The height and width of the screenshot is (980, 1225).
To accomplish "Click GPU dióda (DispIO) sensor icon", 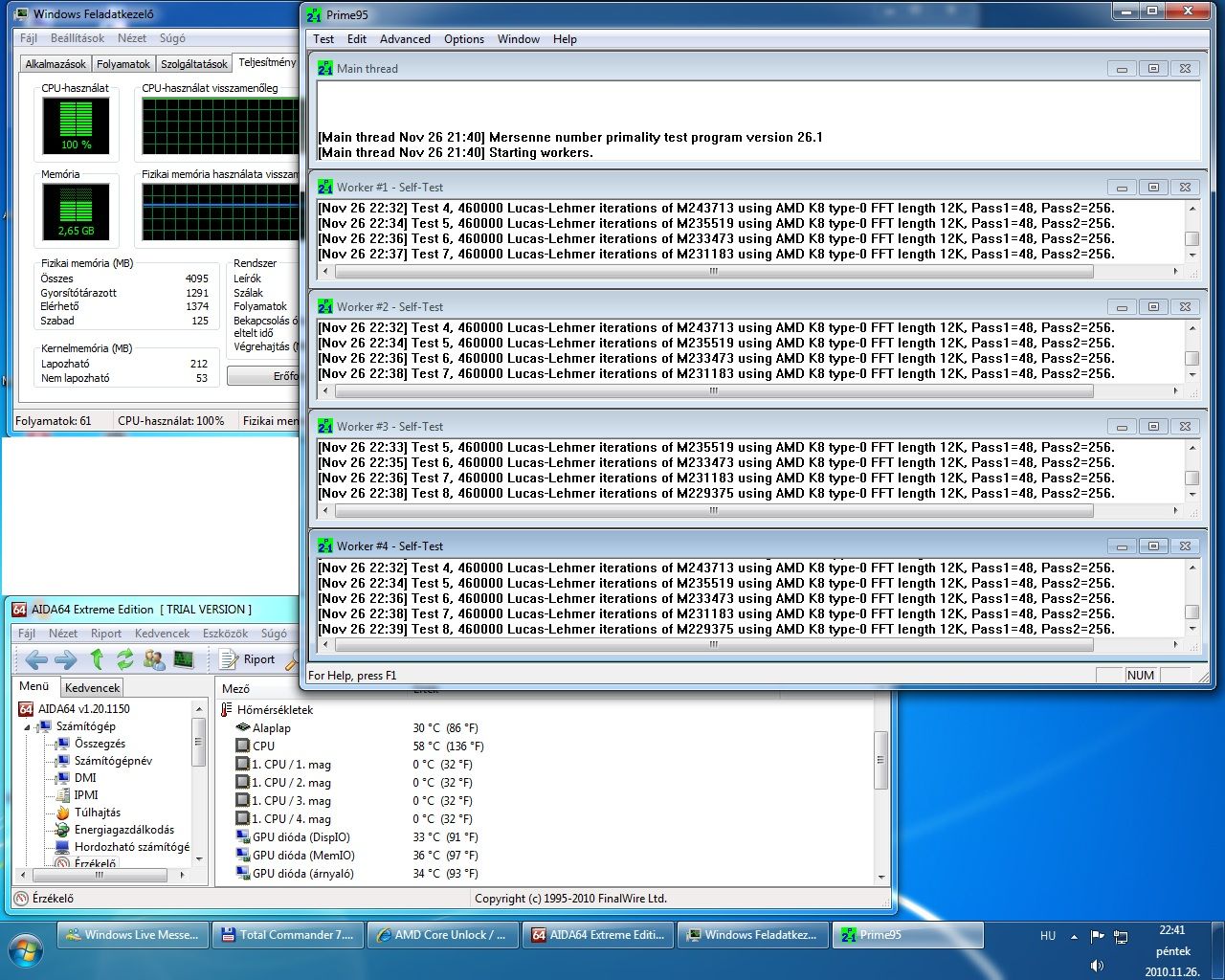I will pyautogui.click(x=243, y=837).
